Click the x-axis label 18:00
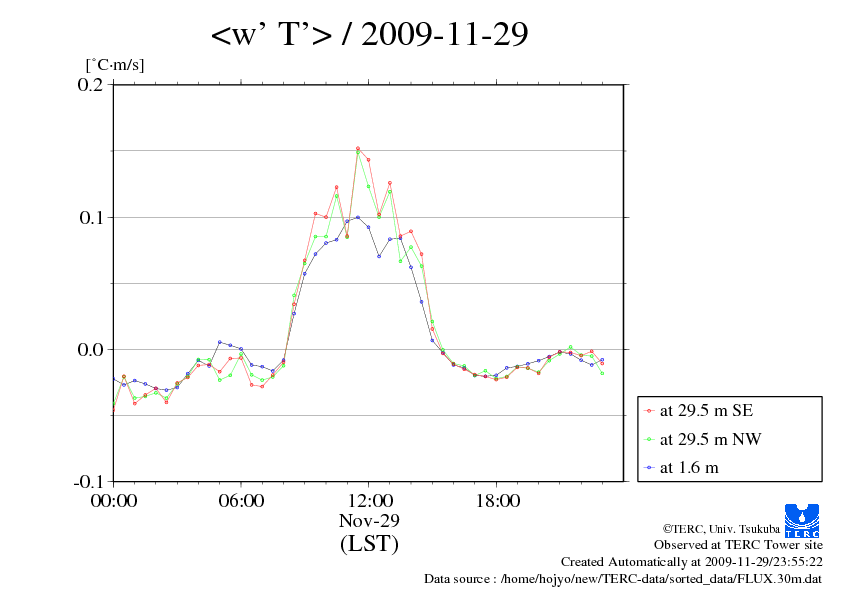The image size is (842, 595). tap(497, 500)
